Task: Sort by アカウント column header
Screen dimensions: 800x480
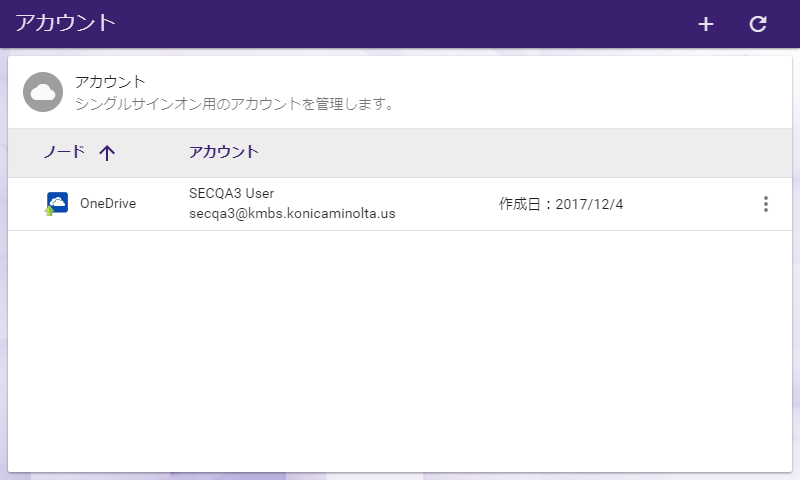Action: (224, 152)
